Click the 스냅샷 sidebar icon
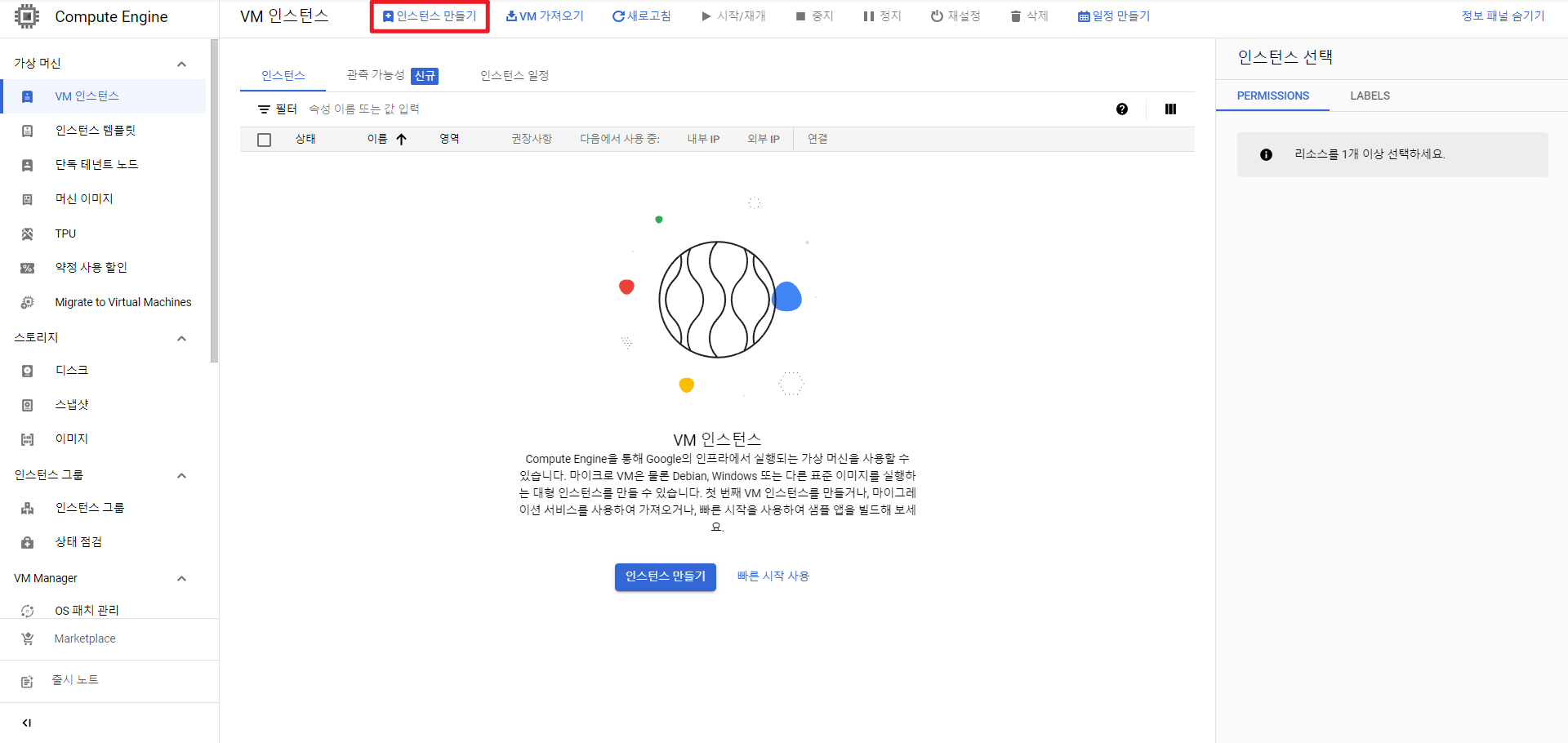 click(x=27, y=405)
